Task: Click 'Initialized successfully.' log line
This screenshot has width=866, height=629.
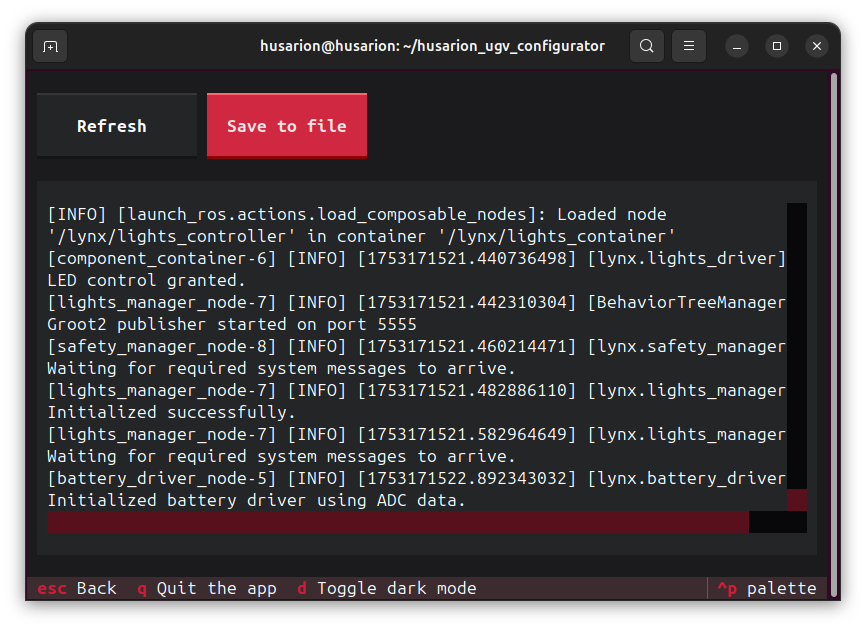Action: pyautogui.click(x=172, y=413)
